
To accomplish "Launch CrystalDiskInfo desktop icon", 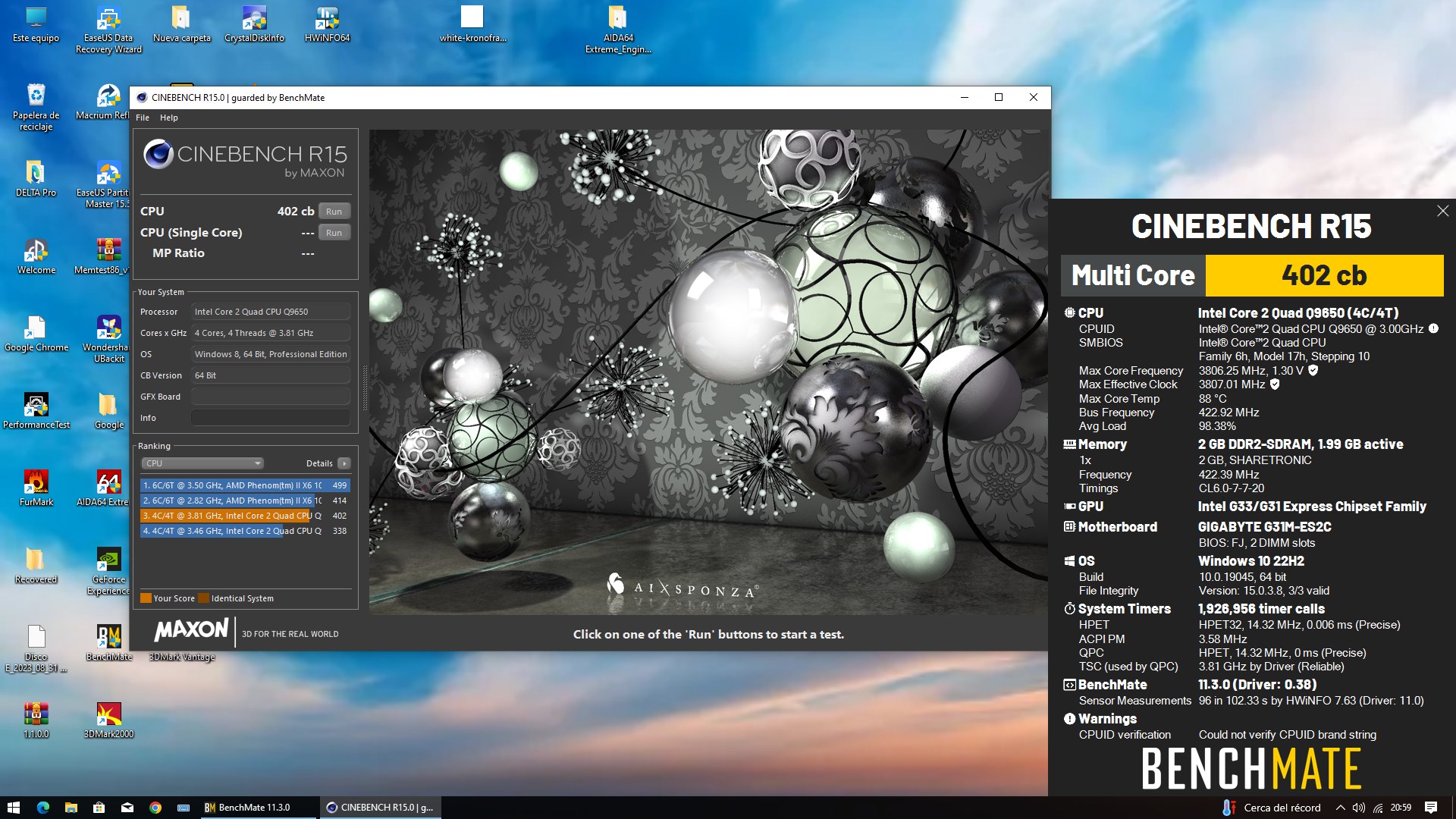I will click(x=254, y=24).
